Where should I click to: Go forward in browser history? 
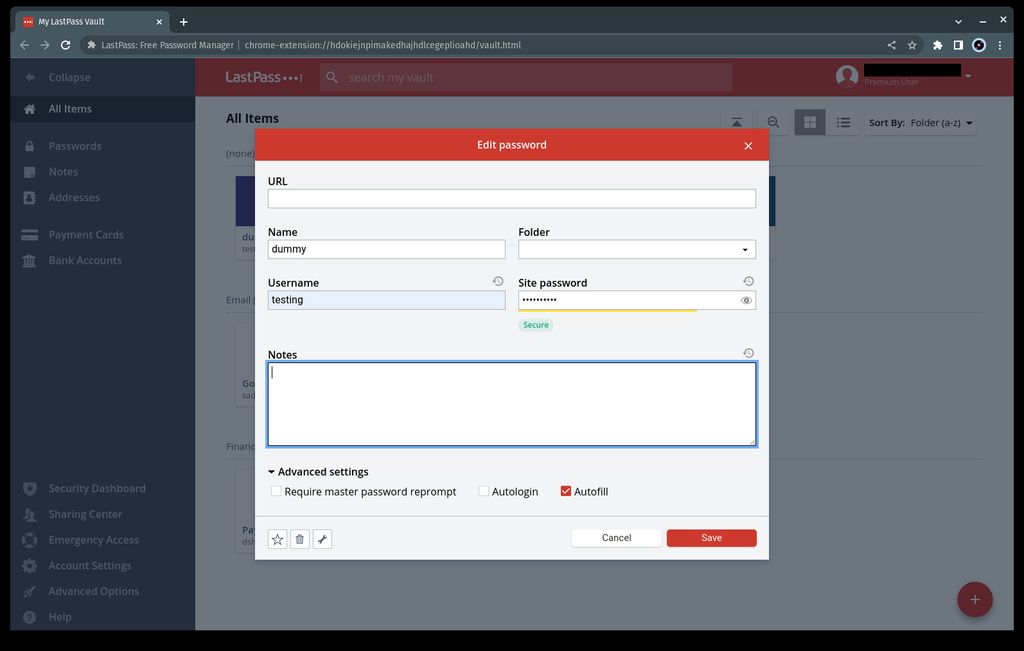[x=44, y=45]
